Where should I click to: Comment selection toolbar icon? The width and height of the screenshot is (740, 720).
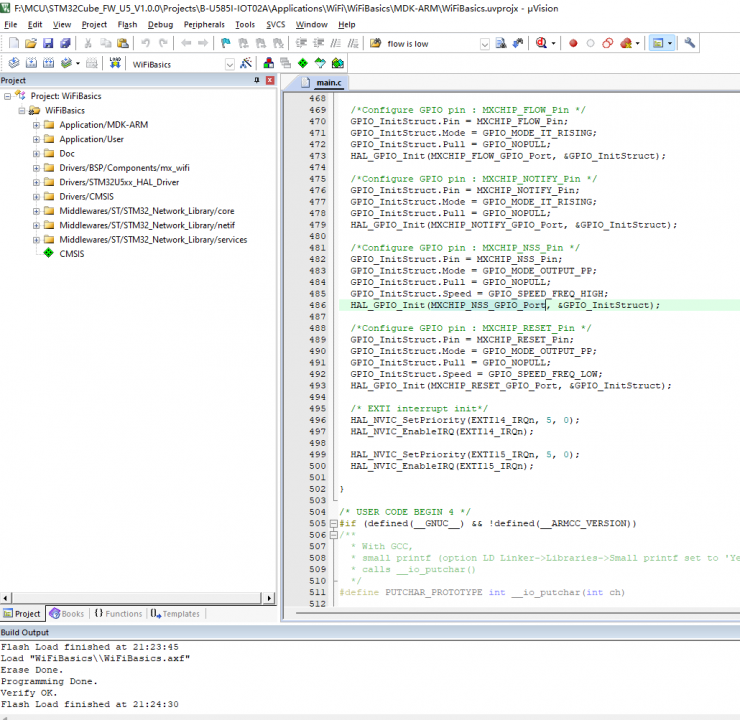pos(336,43)
